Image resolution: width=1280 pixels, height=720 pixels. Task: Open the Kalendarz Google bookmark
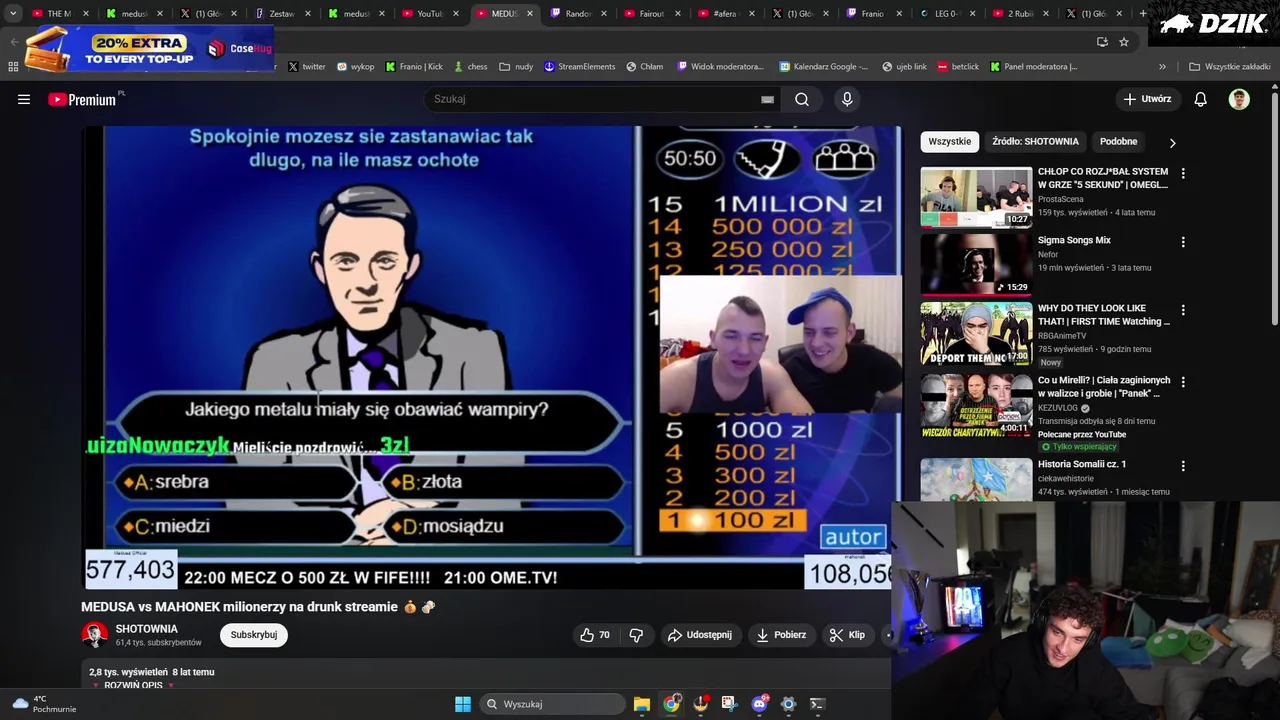pyautogui.click(x=823, y=67)
